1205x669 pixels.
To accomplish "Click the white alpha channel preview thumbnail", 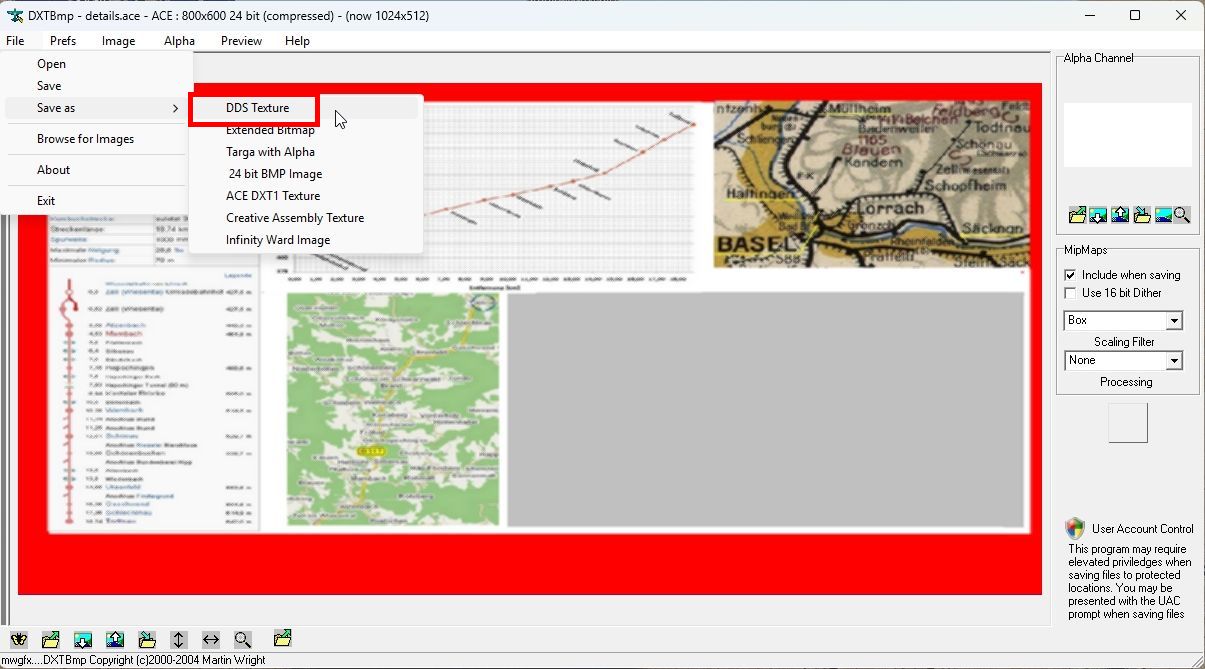I will (1127, 135).
